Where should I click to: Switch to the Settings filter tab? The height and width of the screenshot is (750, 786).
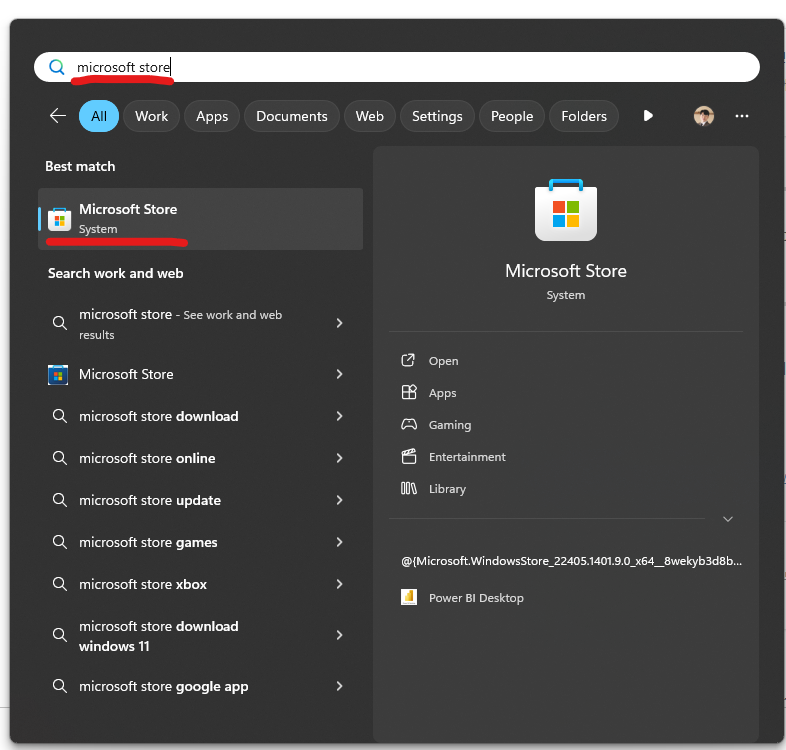pyautogui.click(x=437, y=116)
